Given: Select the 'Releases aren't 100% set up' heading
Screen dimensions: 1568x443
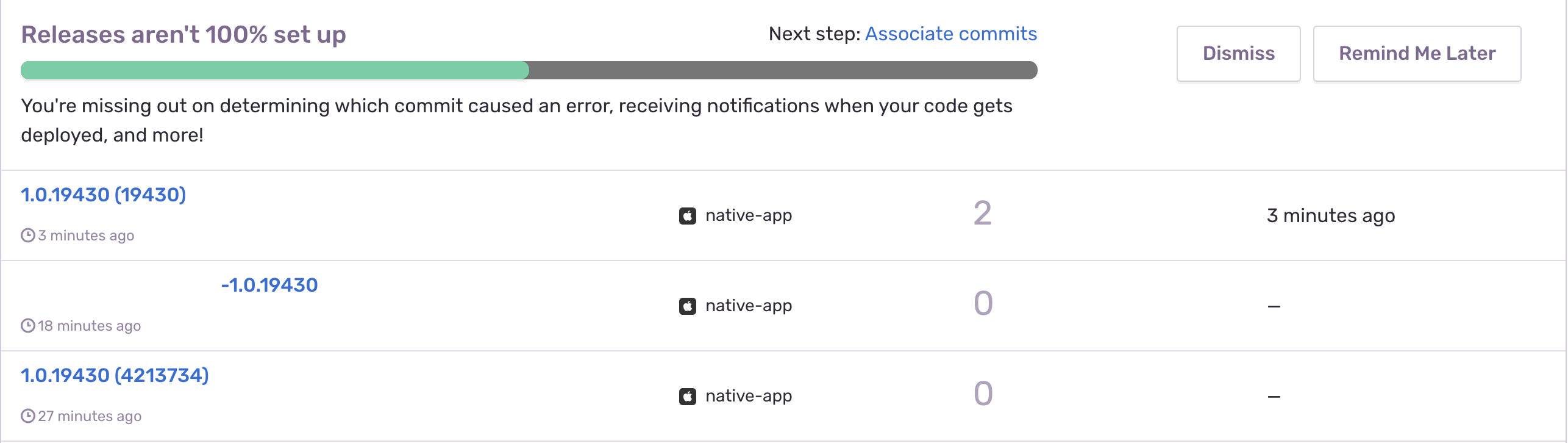Looking at the screenshot, I should point(183,35).
